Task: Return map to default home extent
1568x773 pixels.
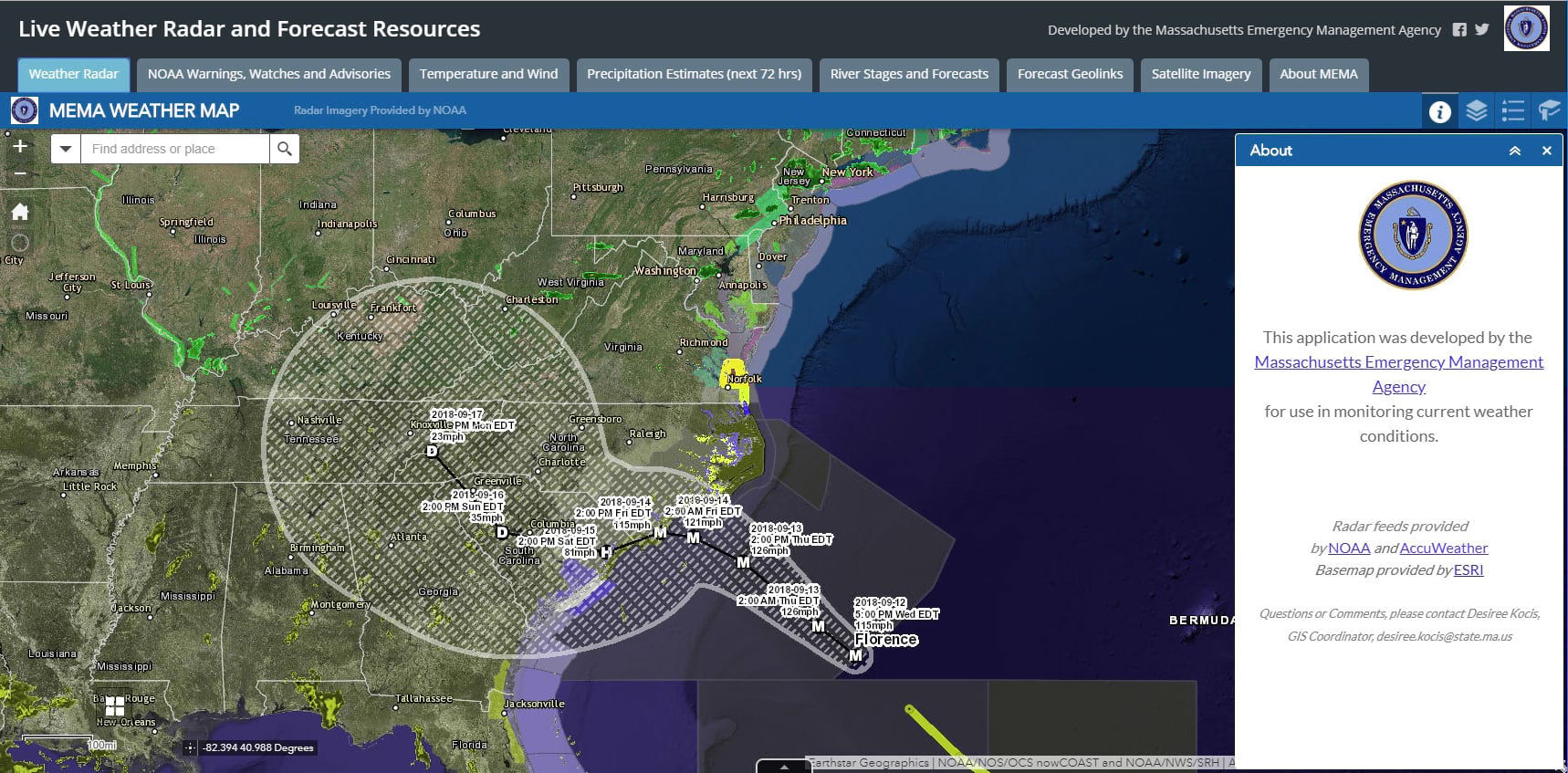Action: 20,212
